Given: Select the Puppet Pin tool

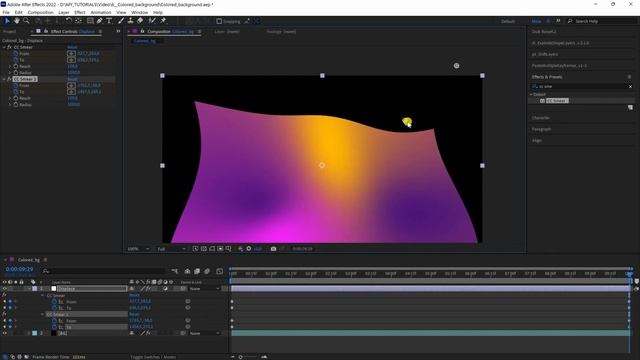Looking at the screenshot, I should (163, 21).
